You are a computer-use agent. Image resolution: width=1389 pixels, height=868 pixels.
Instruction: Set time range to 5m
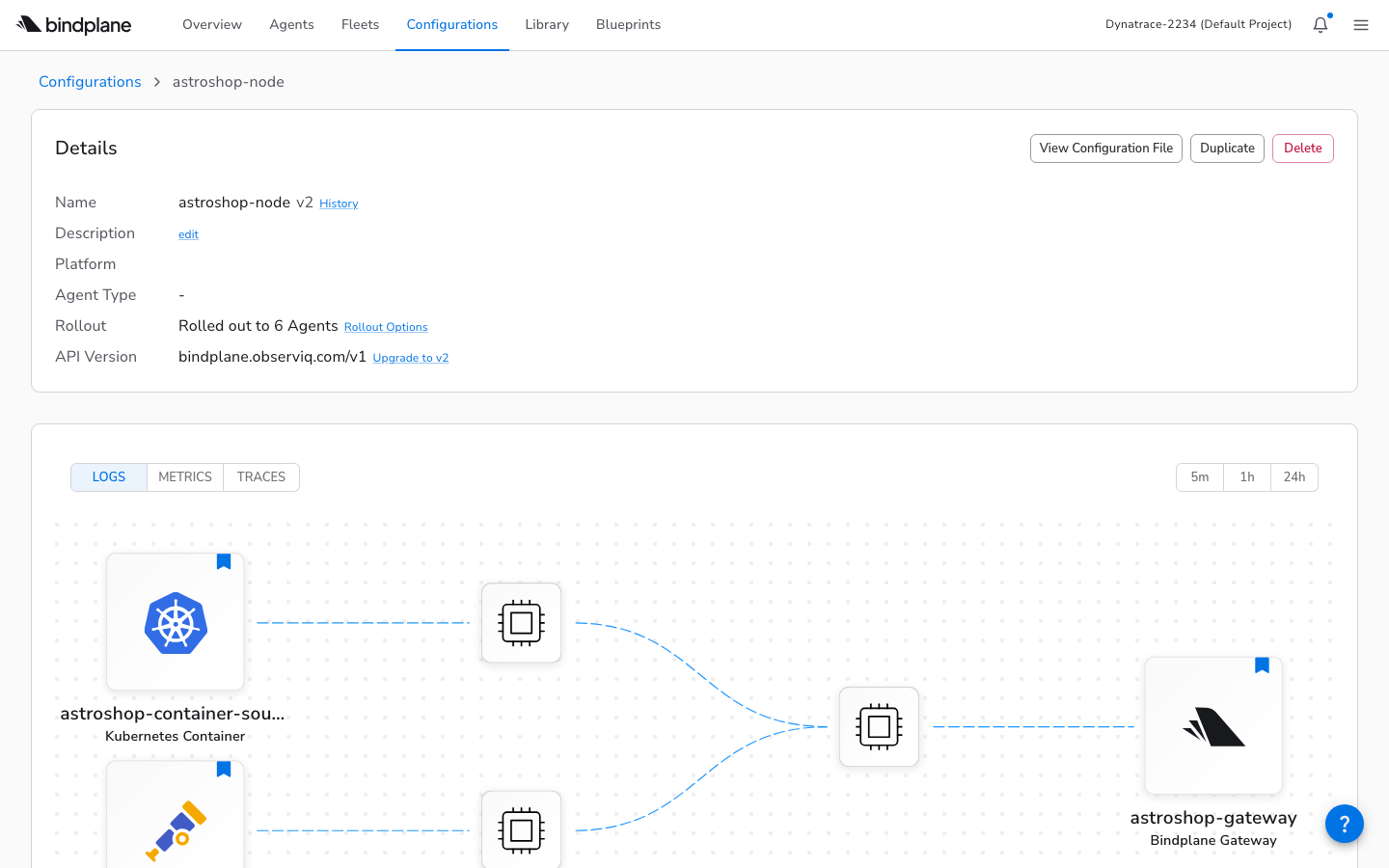click(1200, 477)
